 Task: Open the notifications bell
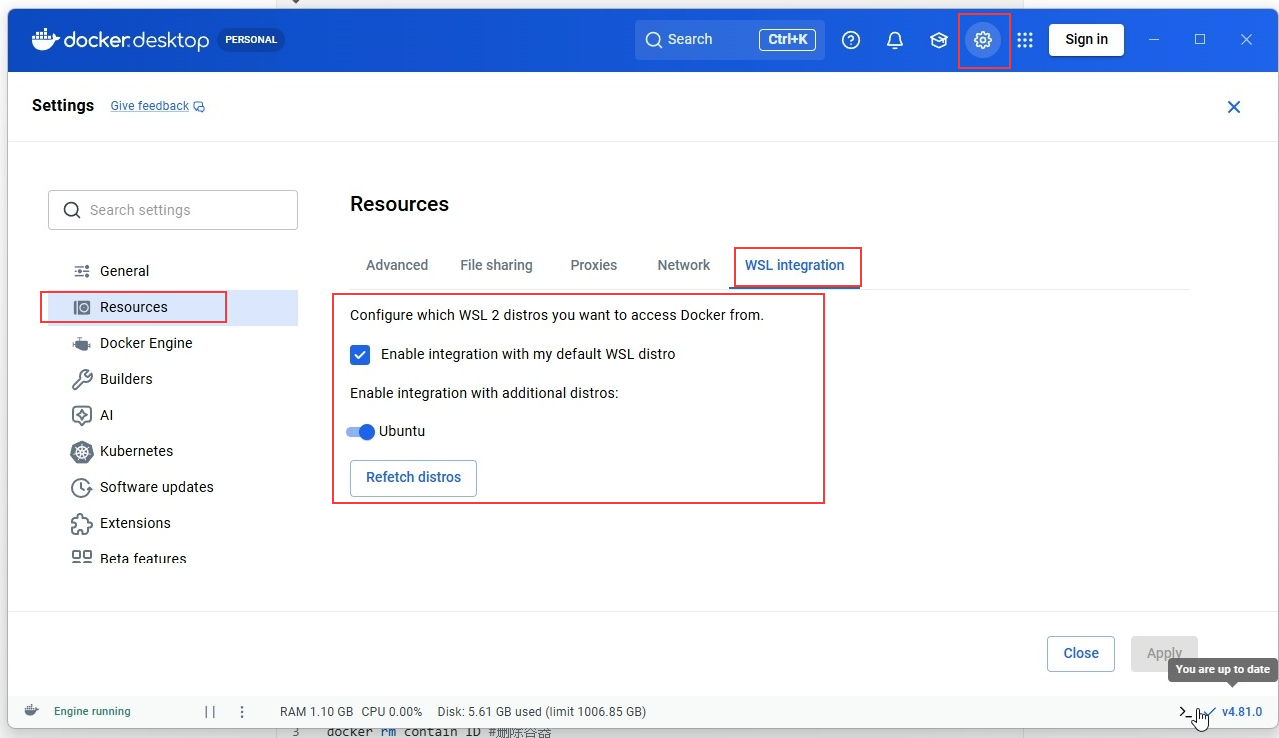pyautogui.click(x=895, y=40)
